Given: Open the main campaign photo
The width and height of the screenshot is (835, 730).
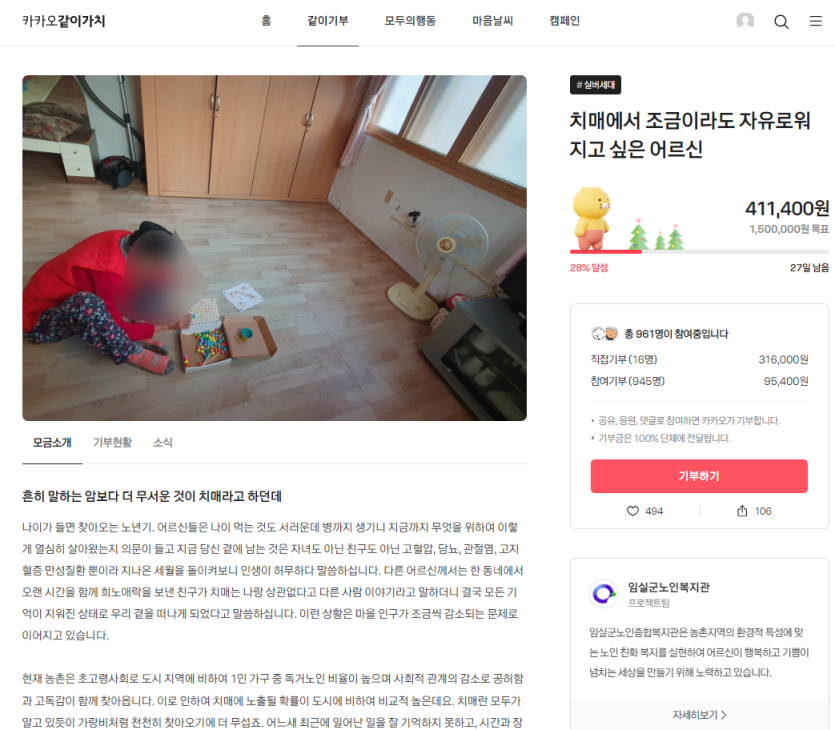Looking at the screenshot, I should click(x=274, y=248).
